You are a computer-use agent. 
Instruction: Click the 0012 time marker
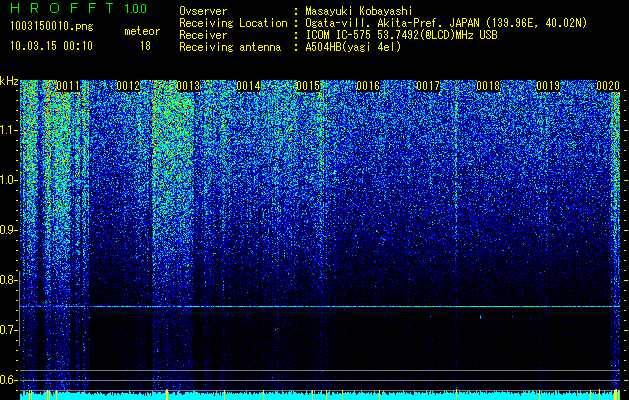pyautogui.click(x=128, y=86)
